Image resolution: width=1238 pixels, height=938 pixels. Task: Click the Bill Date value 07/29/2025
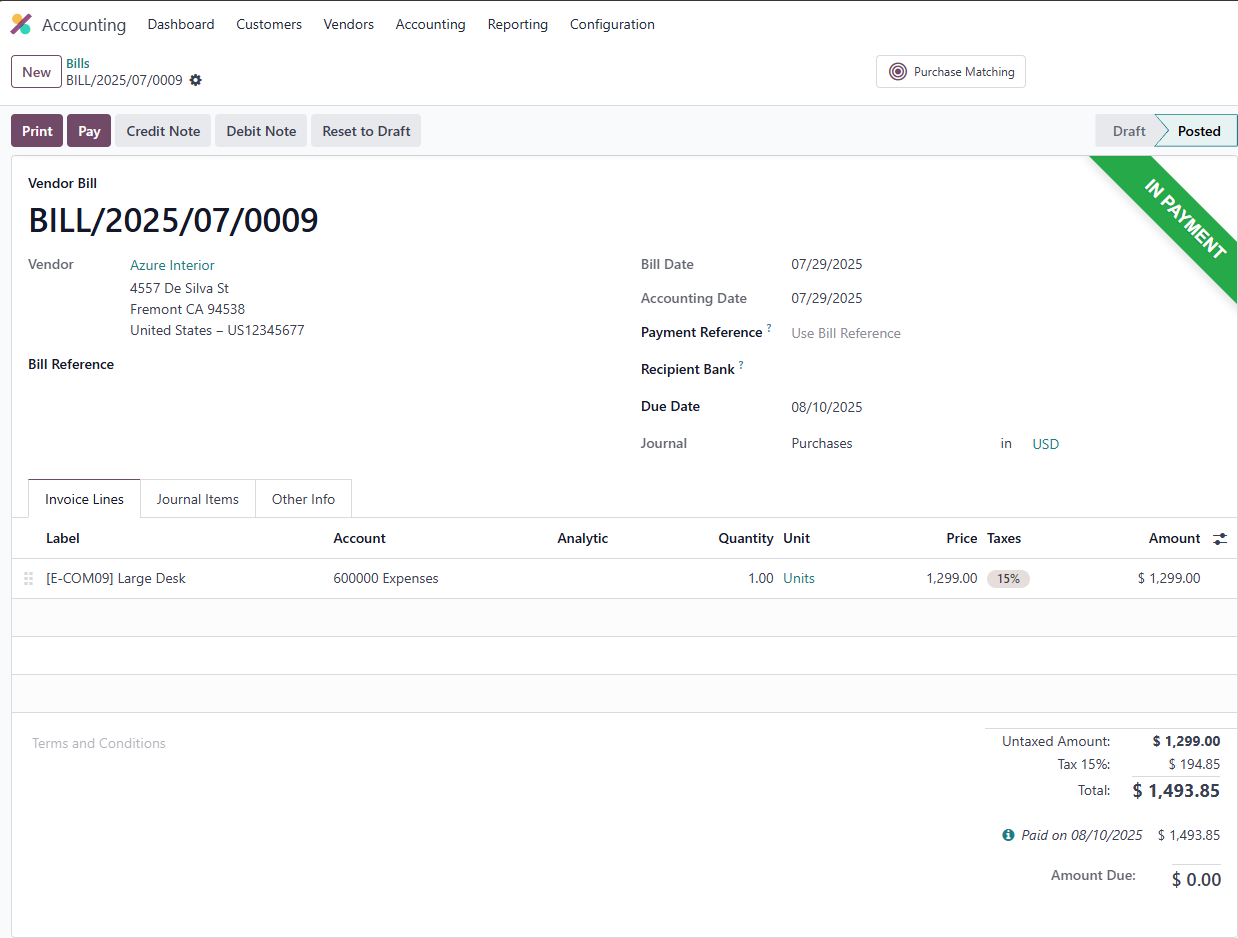(827, 265)
